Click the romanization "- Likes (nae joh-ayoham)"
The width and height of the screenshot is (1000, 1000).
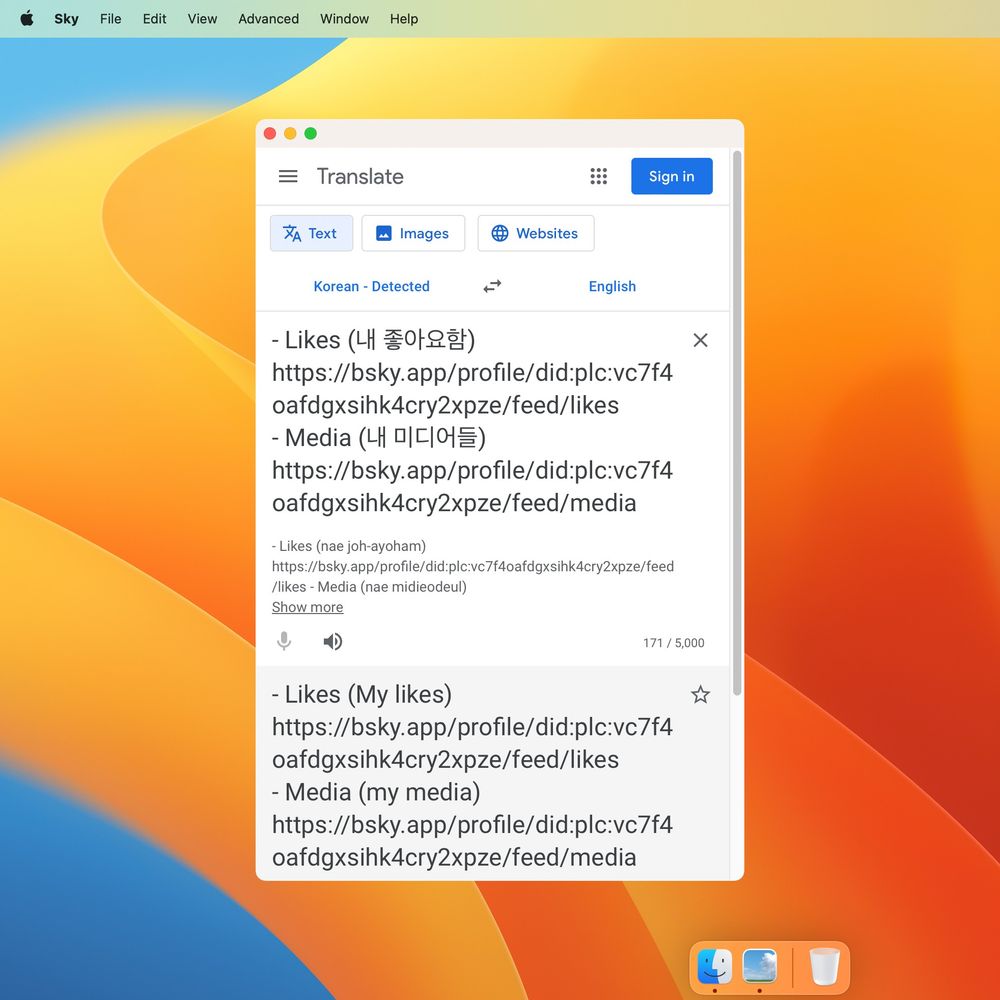point(349,546)
